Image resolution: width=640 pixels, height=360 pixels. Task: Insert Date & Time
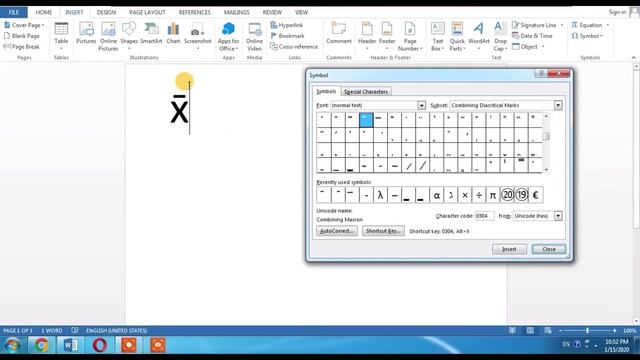[532, 36]
